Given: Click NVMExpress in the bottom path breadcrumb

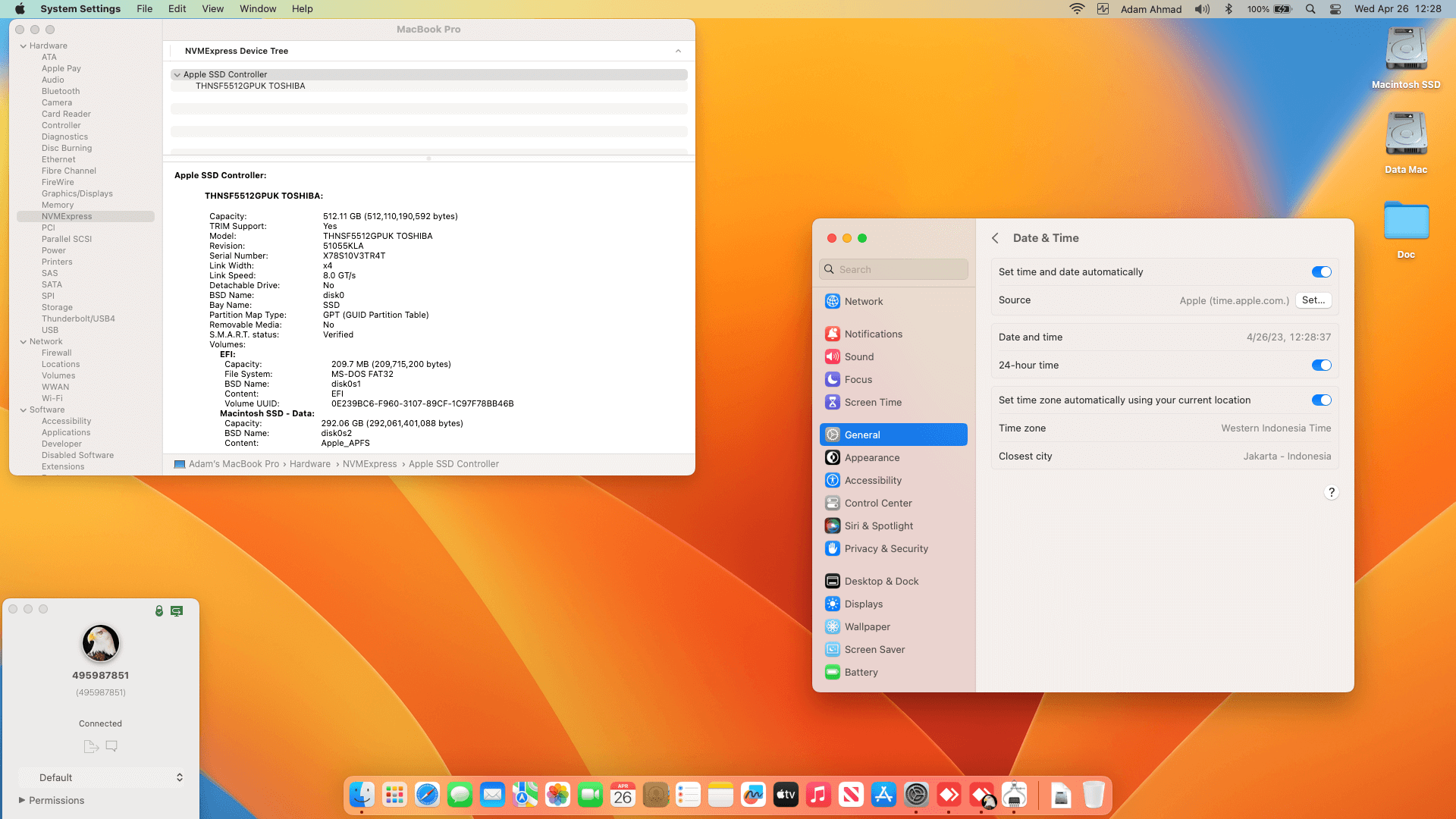Looking at the screenshot, I should tap(370, 464).
